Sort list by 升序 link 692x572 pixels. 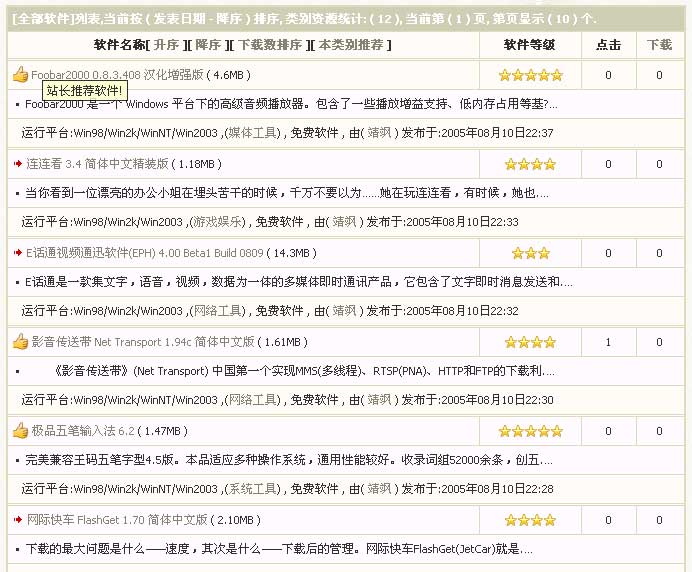[x=166, y=45]
